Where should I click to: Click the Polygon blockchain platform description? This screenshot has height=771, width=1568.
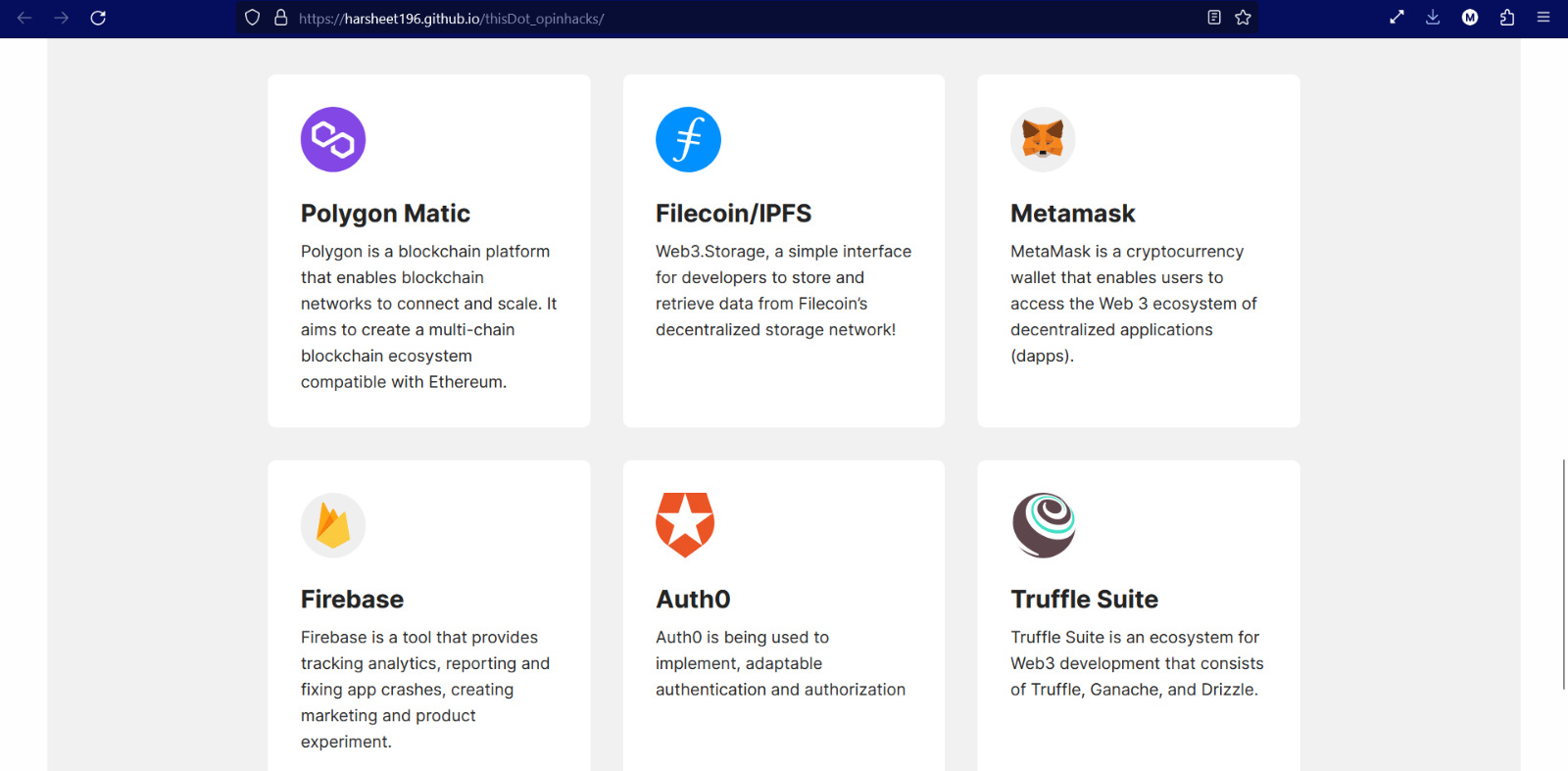click(429, 316)
